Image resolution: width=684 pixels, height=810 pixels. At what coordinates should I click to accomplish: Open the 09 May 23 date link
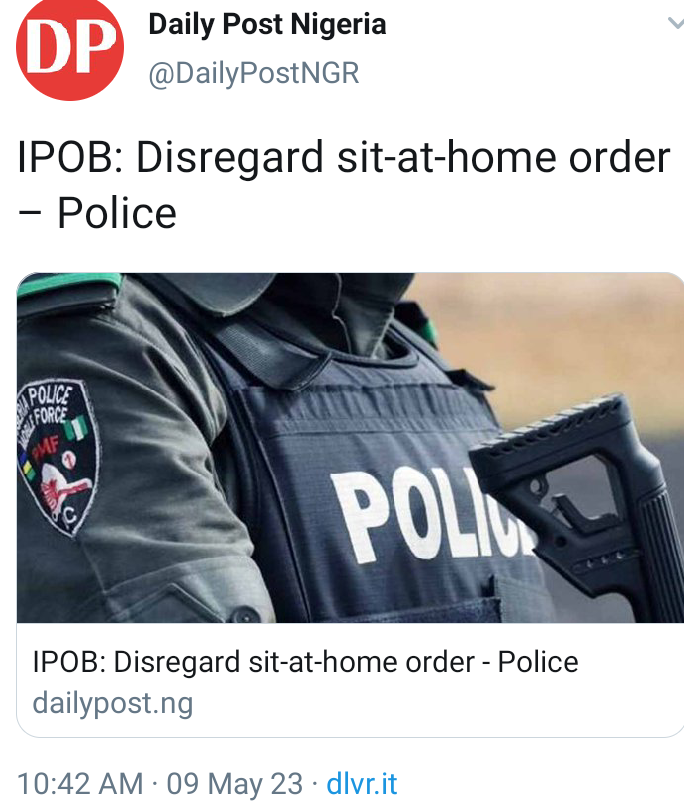235,784
